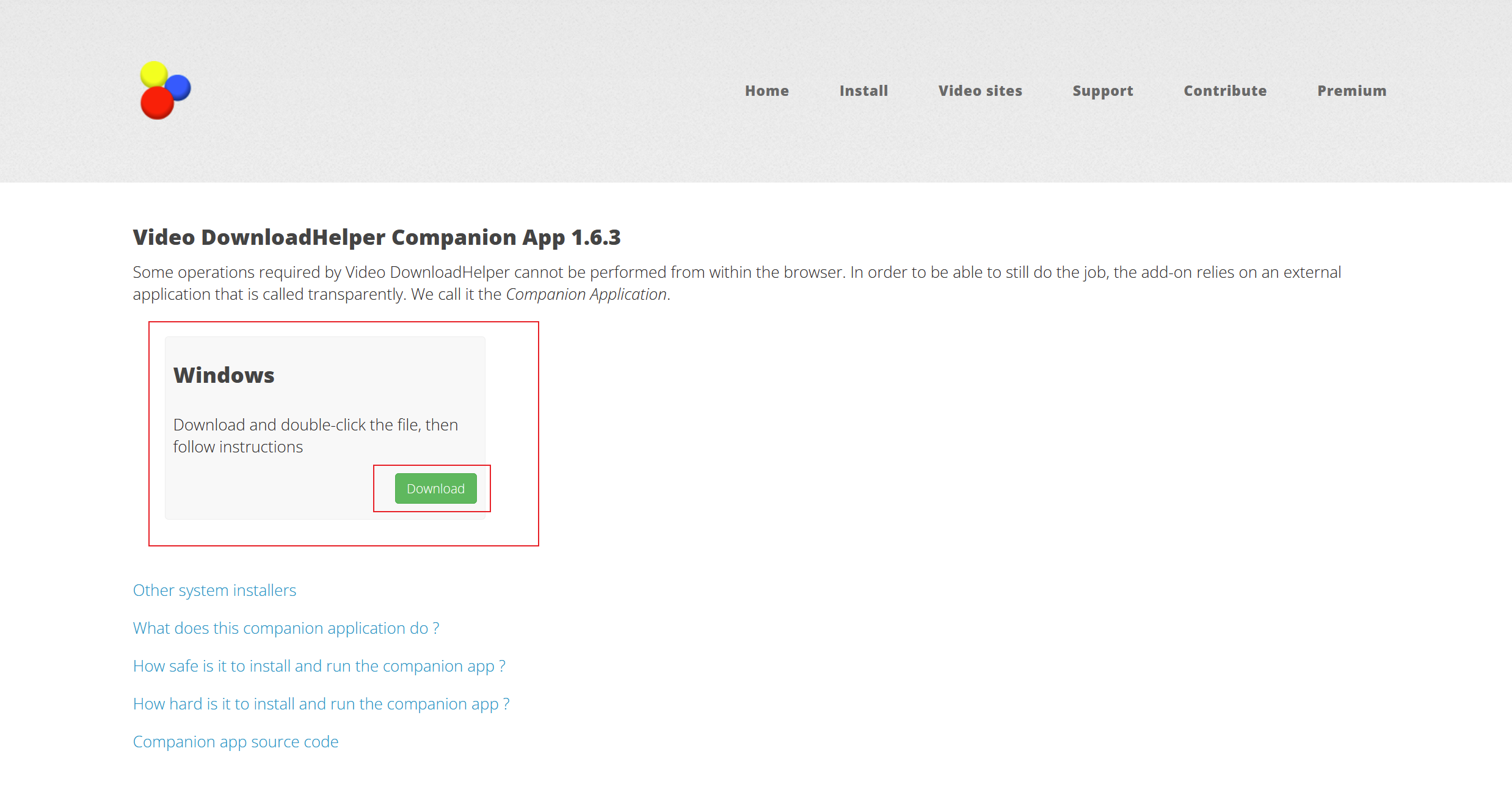Open 'How safe is it to install' link
Screen dimensions: 1512x809
point(319,666)
